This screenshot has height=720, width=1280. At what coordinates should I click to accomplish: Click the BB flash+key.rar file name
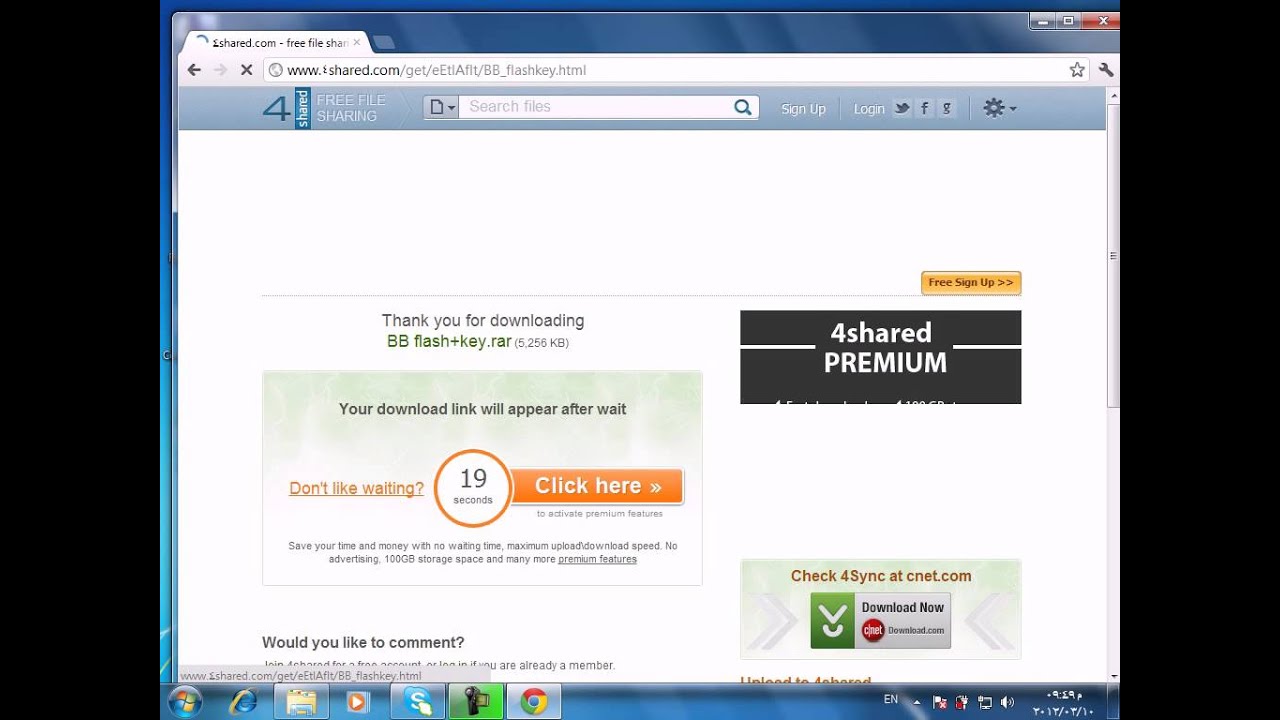click(x=449, y=342)
